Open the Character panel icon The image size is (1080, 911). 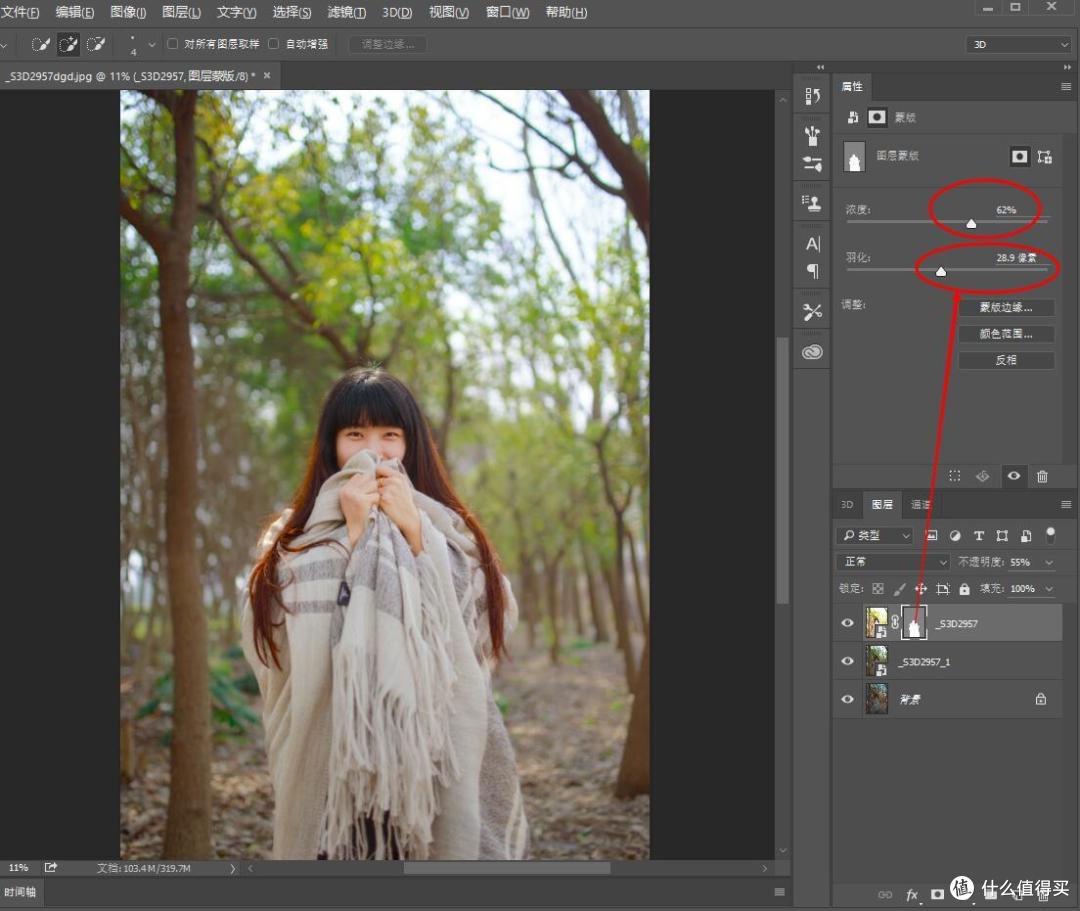tap(813, 244)
